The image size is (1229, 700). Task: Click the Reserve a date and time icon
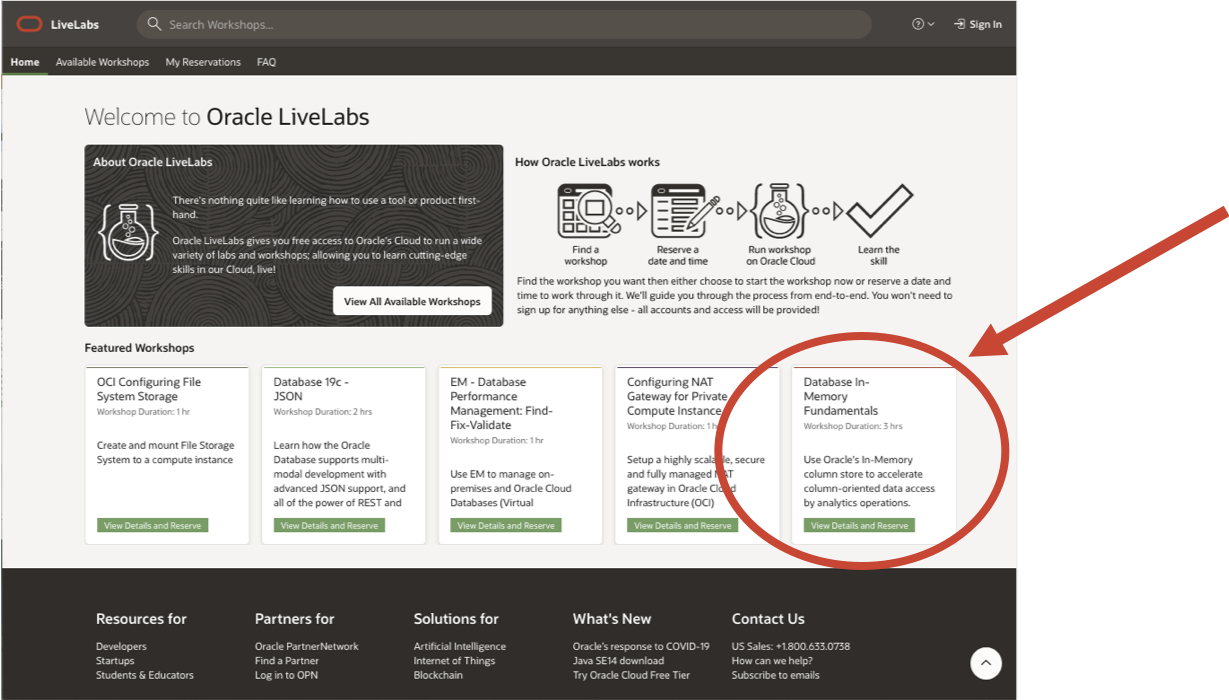click(x=685, y=212)
